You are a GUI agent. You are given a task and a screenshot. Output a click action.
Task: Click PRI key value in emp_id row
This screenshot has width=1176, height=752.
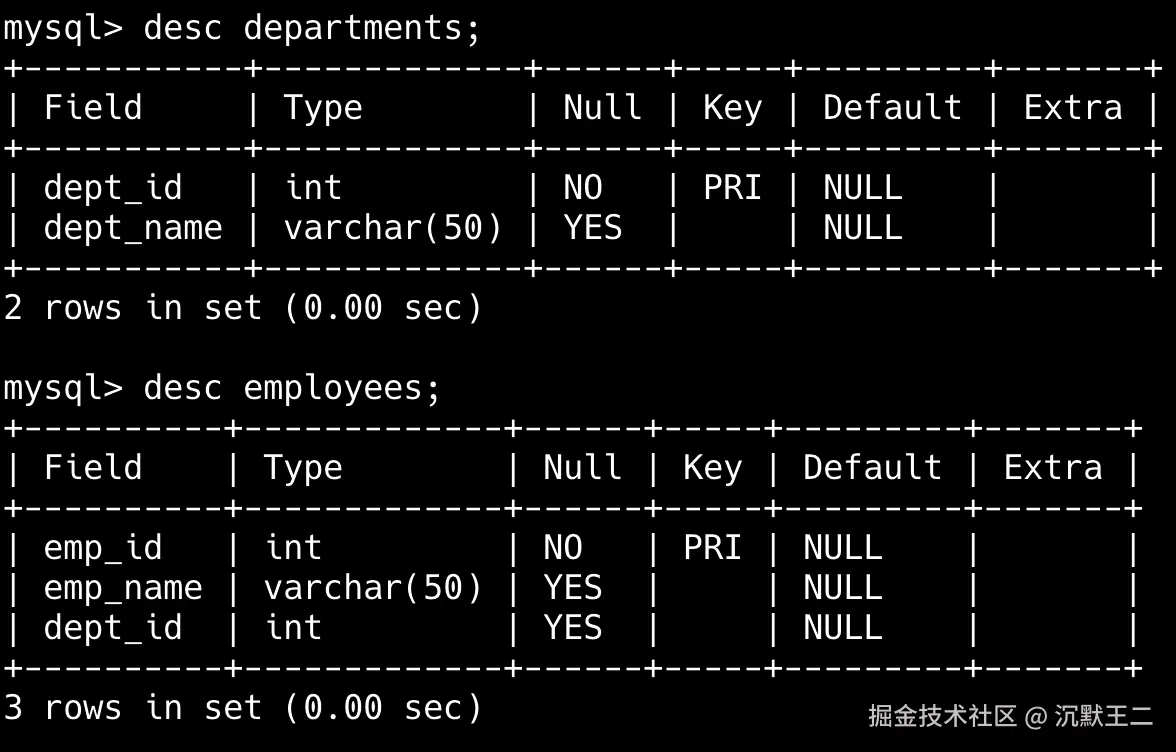712,548
